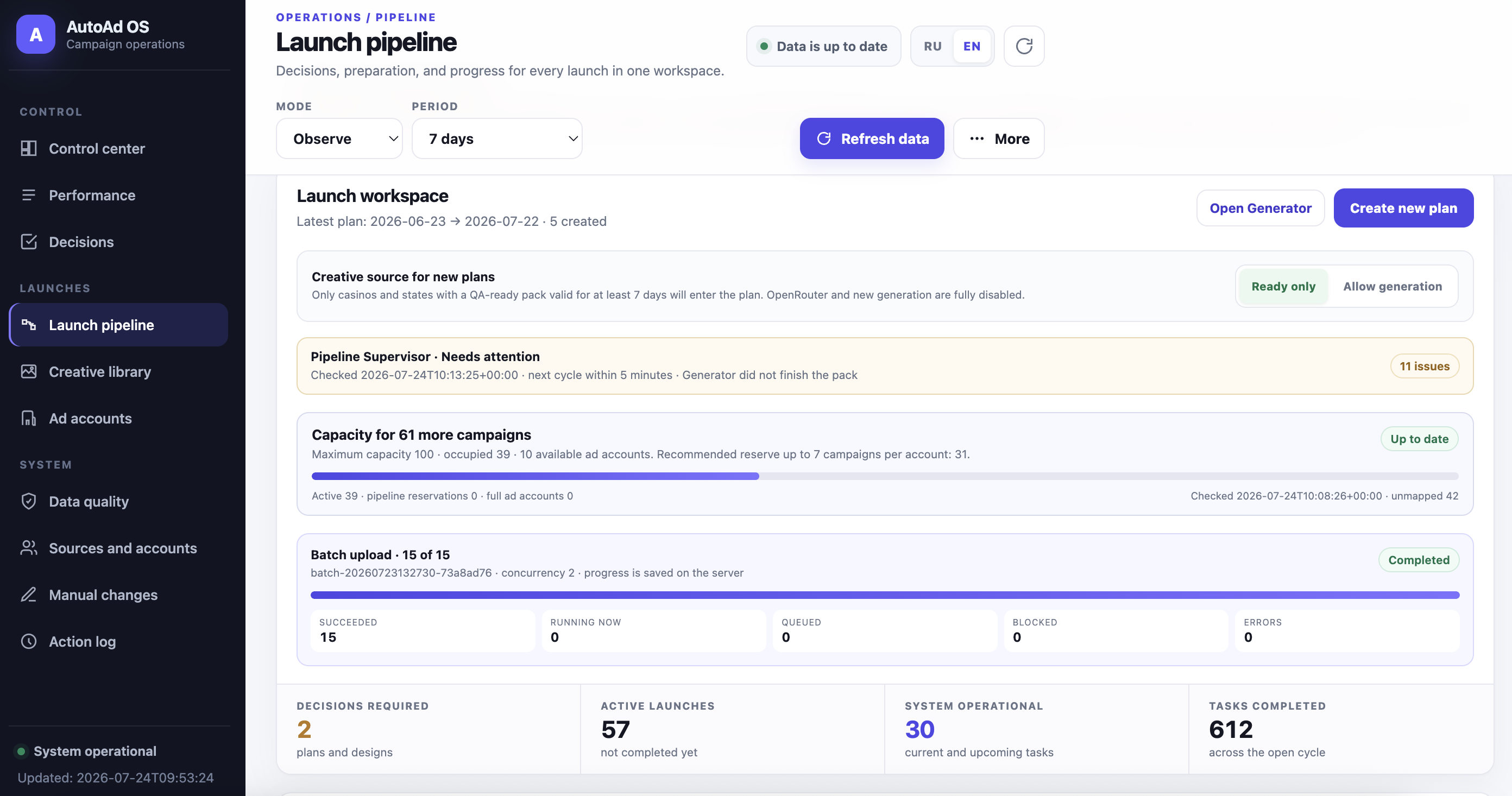
Task: Click the Queued 0 tile
Action: (885, 630)
